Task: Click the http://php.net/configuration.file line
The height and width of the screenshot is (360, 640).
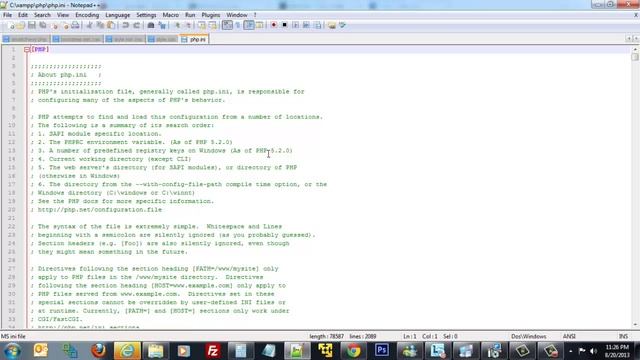Action: pyautogui.click(x=96, y=210)
